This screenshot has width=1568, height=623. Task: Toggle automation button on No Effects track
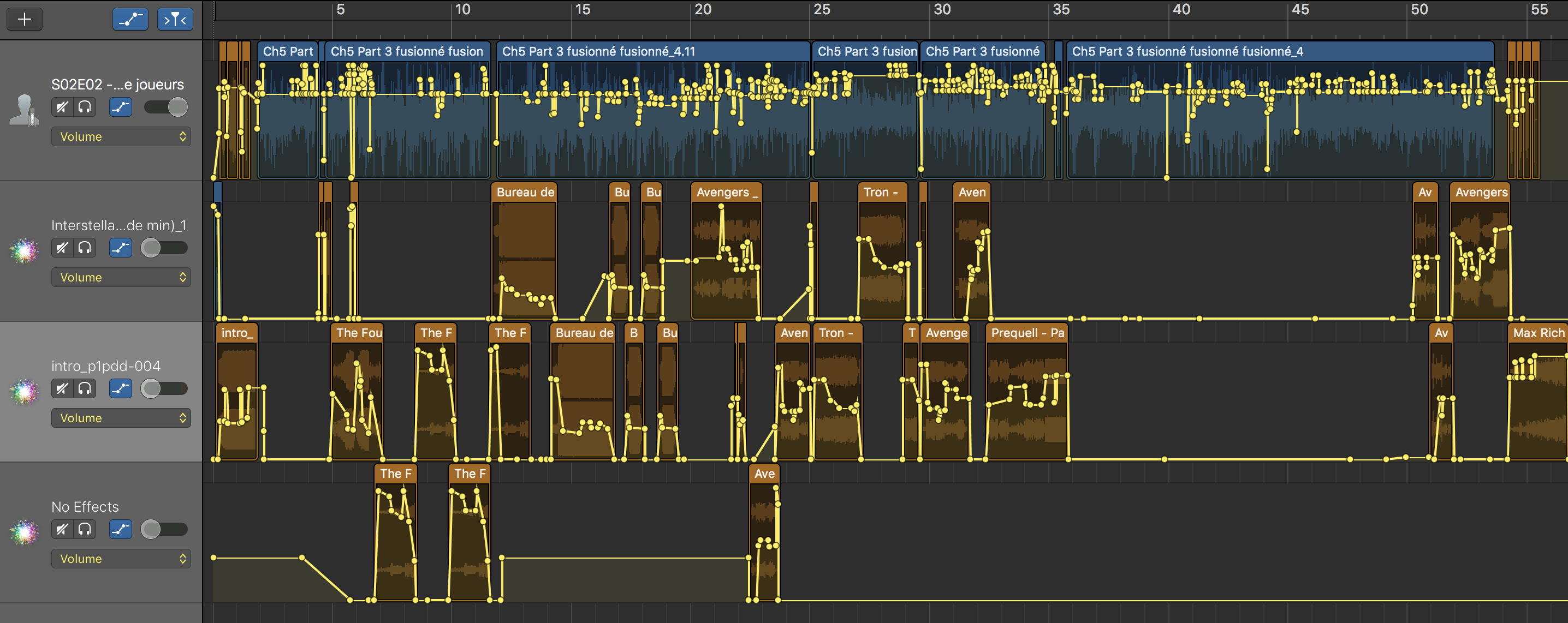tap(121, 529)
